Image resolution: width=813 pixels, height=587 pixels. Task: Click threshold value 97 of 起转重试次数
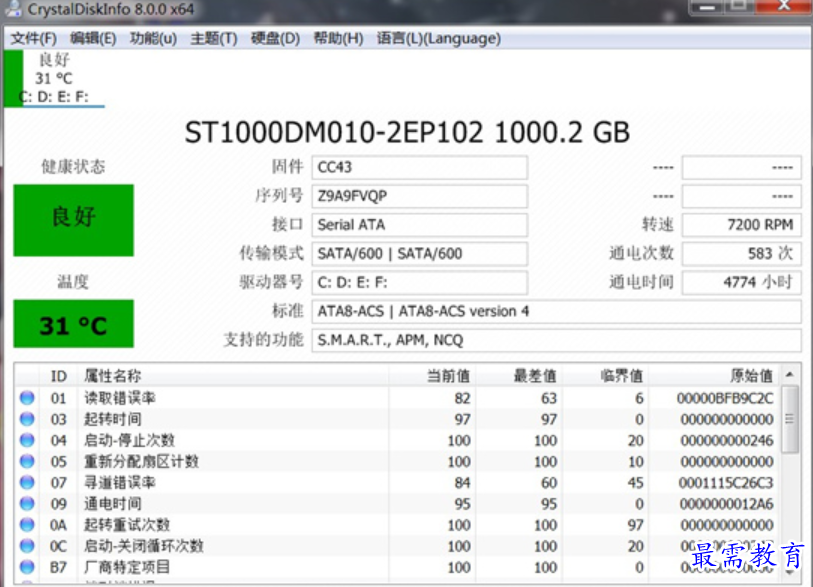pyautogui.click(x=635, y=525)
